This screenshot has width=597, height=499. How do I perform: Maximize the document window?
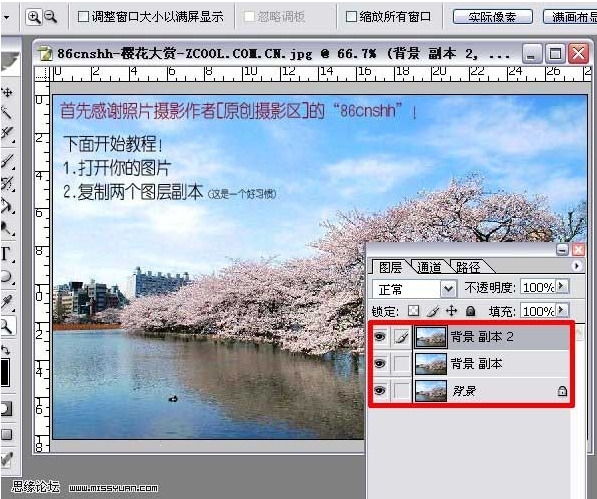555,54
